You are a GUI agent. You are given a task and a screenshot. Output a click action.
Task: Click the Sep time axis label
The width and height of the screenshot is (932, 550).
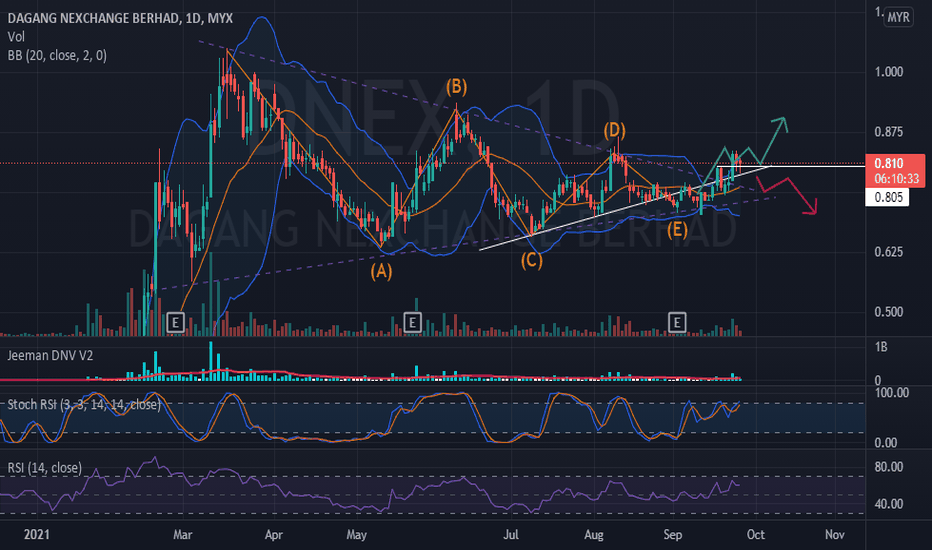coord(672,535)
